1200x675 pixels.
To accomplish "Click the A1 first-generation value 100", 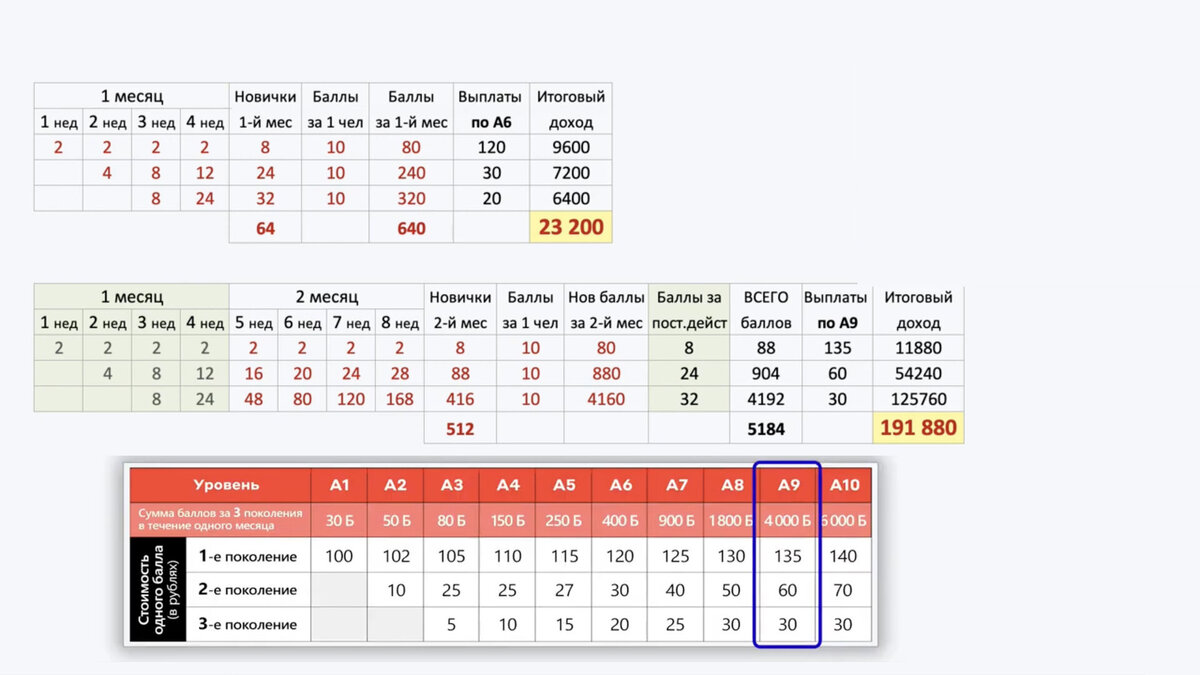I will pyautogui.click(x=339, y=555).
